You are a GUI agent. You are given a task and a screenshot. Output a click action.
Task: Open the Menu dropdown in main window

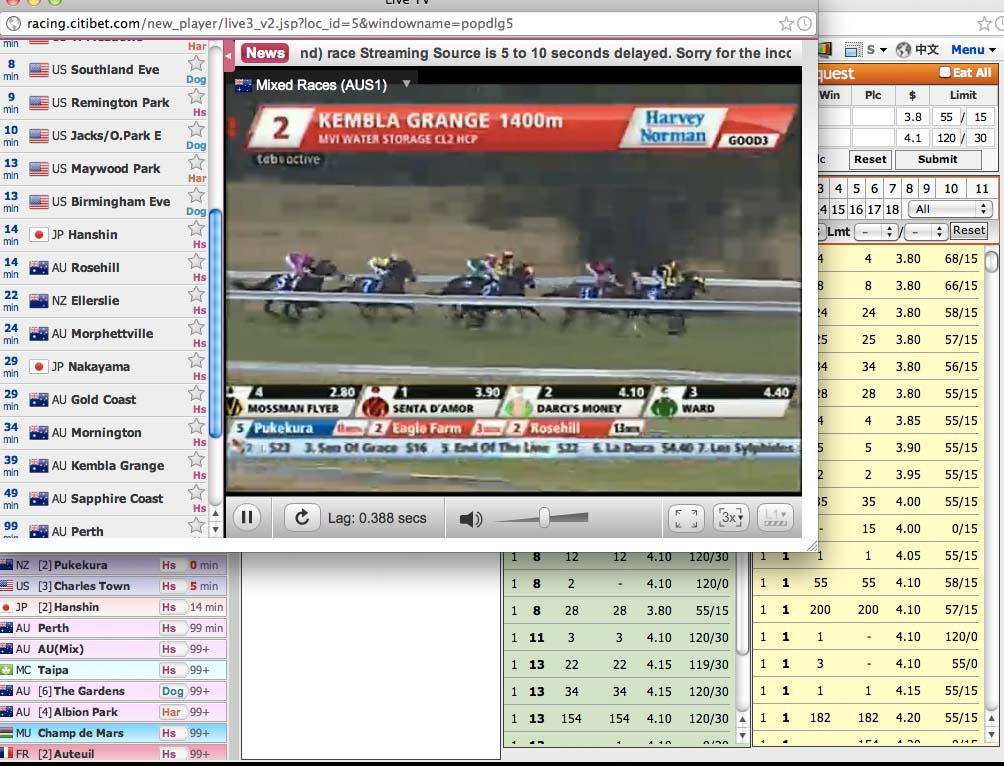973,49
